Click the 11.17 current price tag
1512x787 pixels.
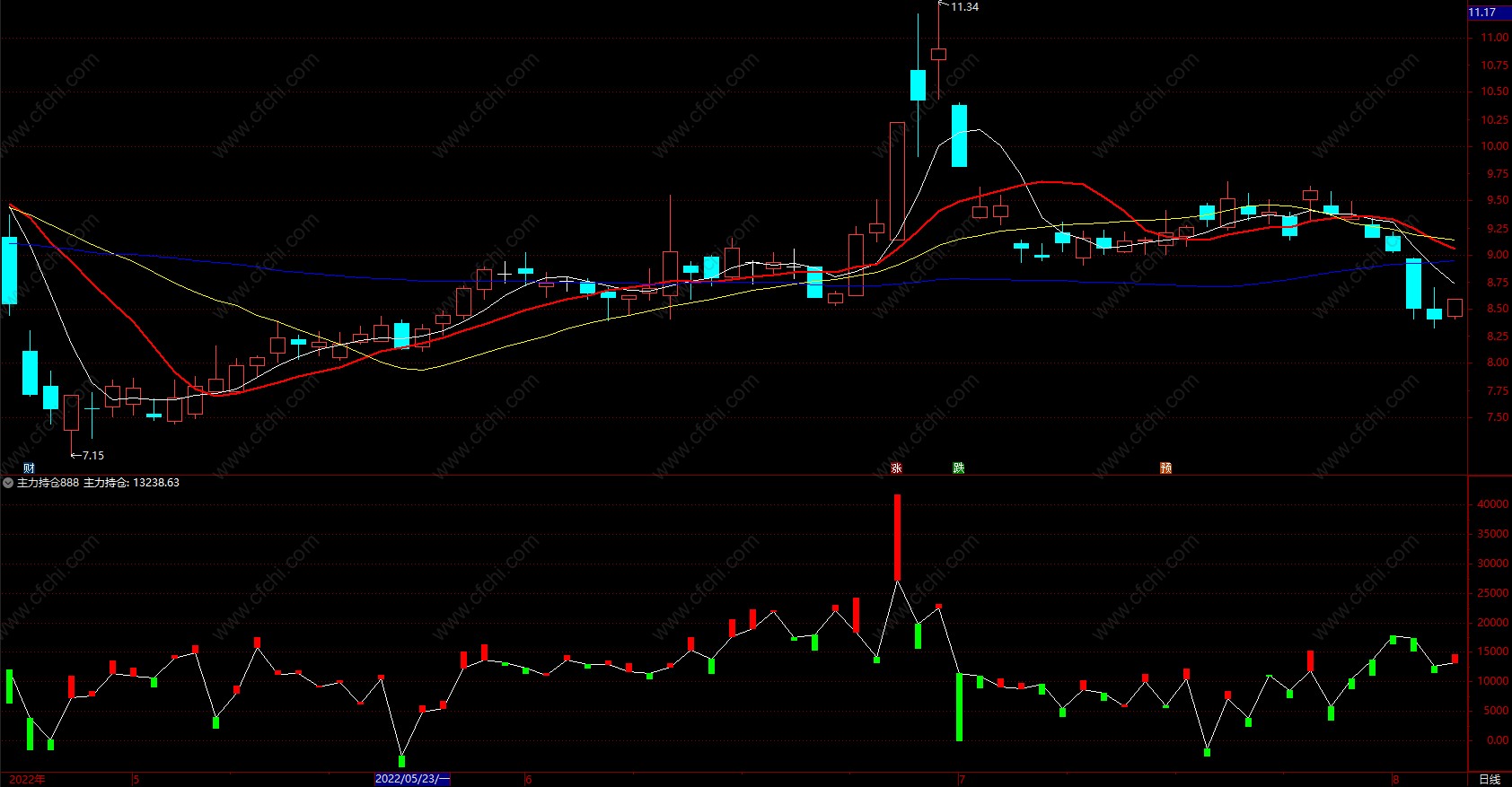pos(1489,12)
